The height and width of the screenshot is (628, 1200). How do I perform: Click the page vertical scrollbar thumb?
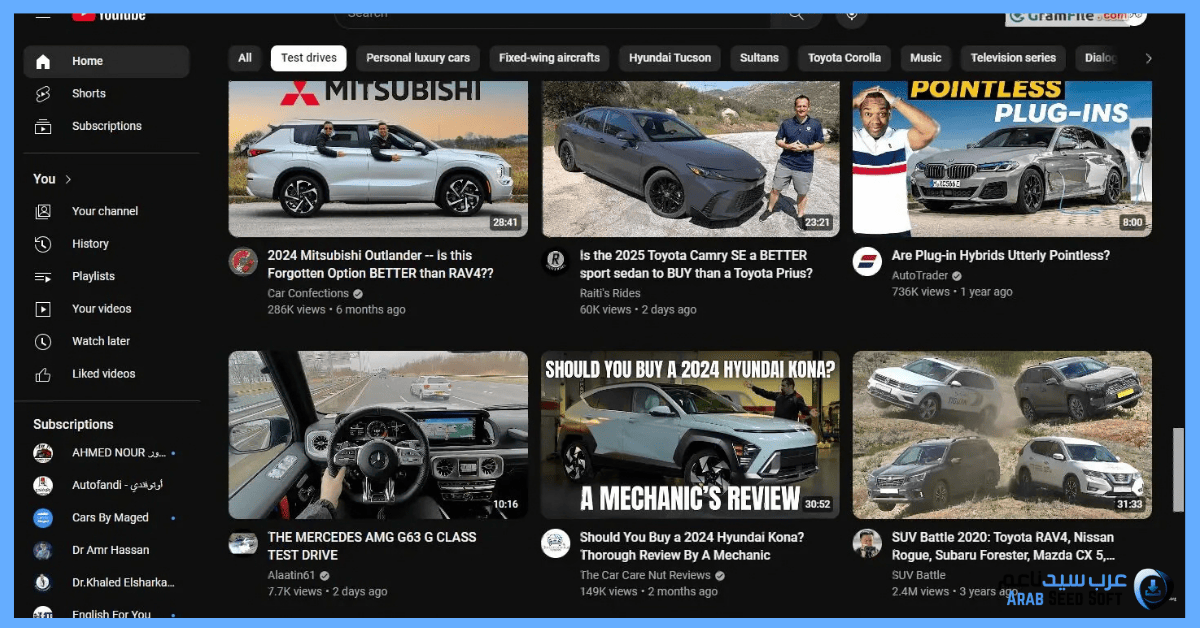[x=1177, y=468]
